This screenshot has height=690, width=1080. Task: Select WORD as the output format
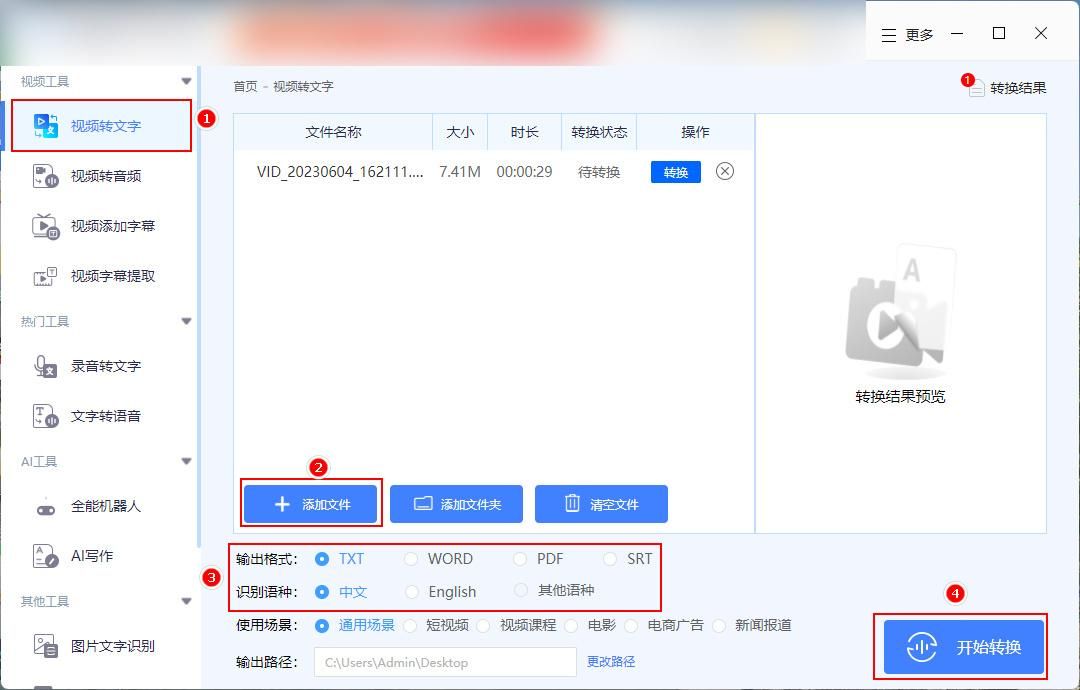pyautogui.click(x=411, y=559)
